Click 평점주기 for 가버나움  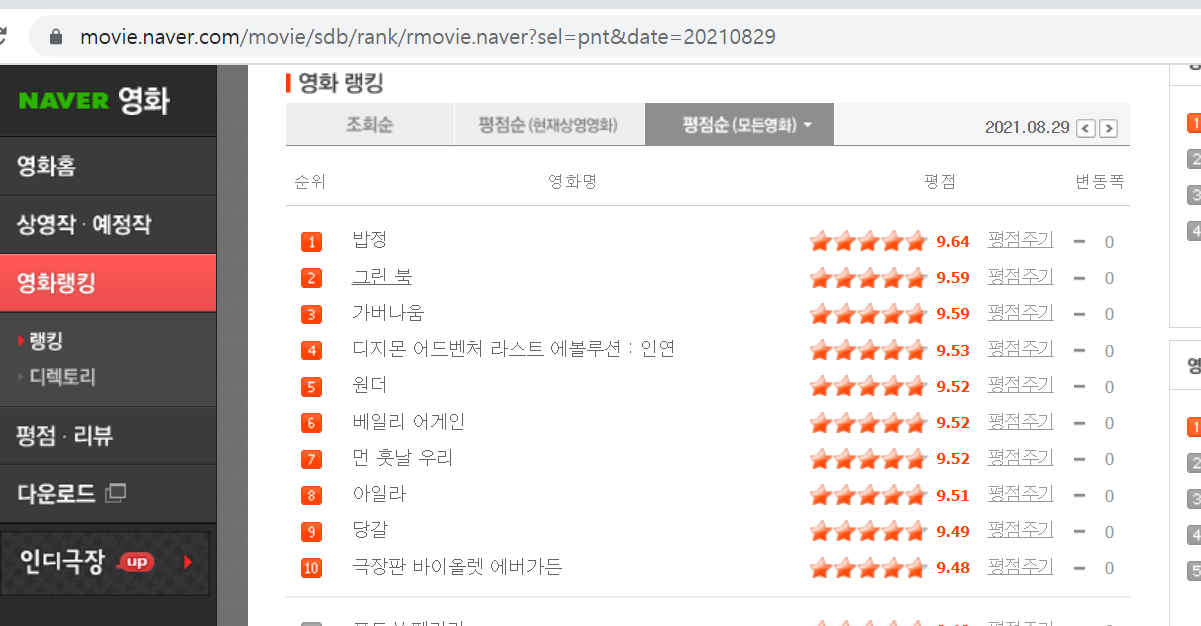(x=1020, y=313)
